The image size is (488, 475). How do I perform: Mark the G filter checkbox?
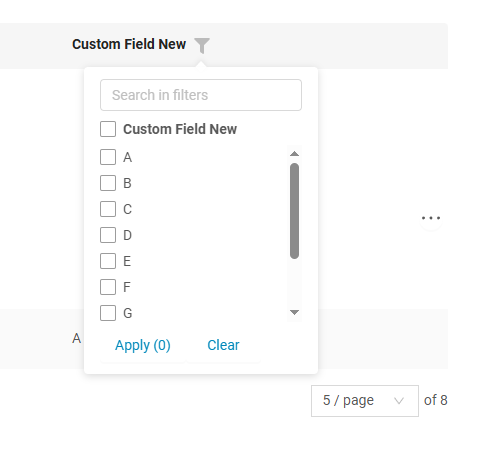(108, 313)
